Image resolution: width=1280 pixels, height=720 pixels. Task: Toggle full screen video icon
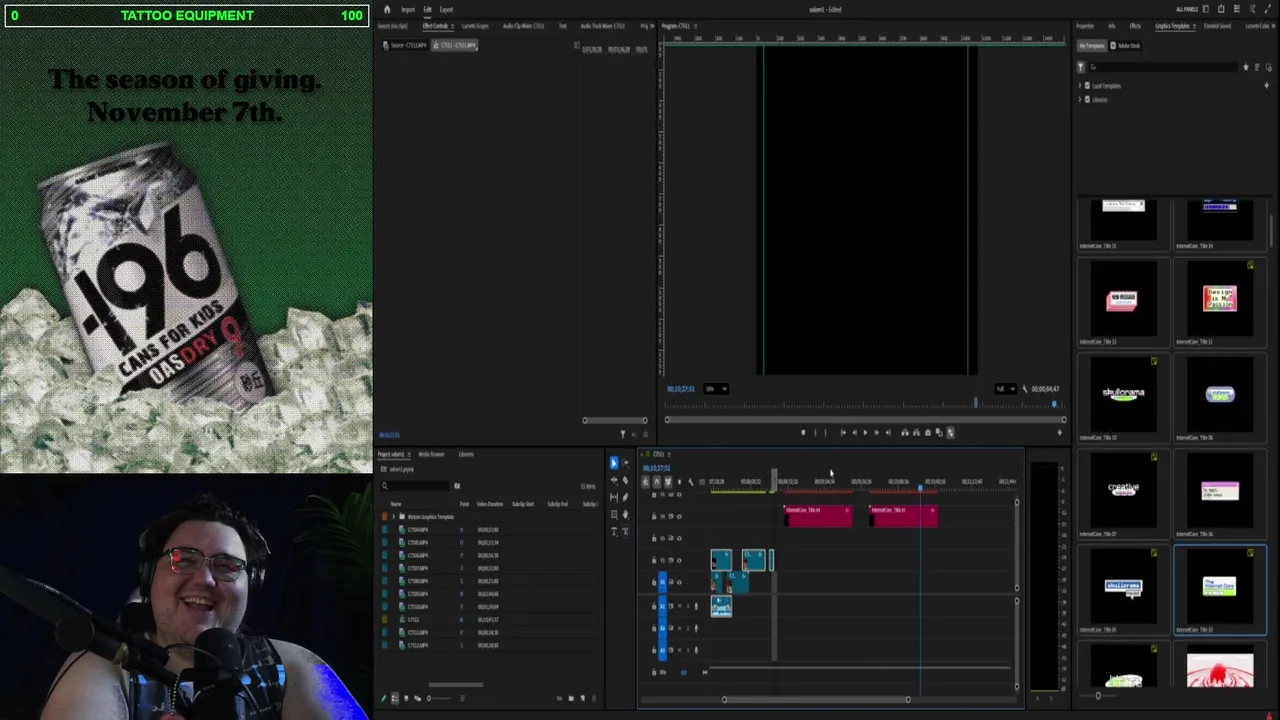pos(1268,9)
